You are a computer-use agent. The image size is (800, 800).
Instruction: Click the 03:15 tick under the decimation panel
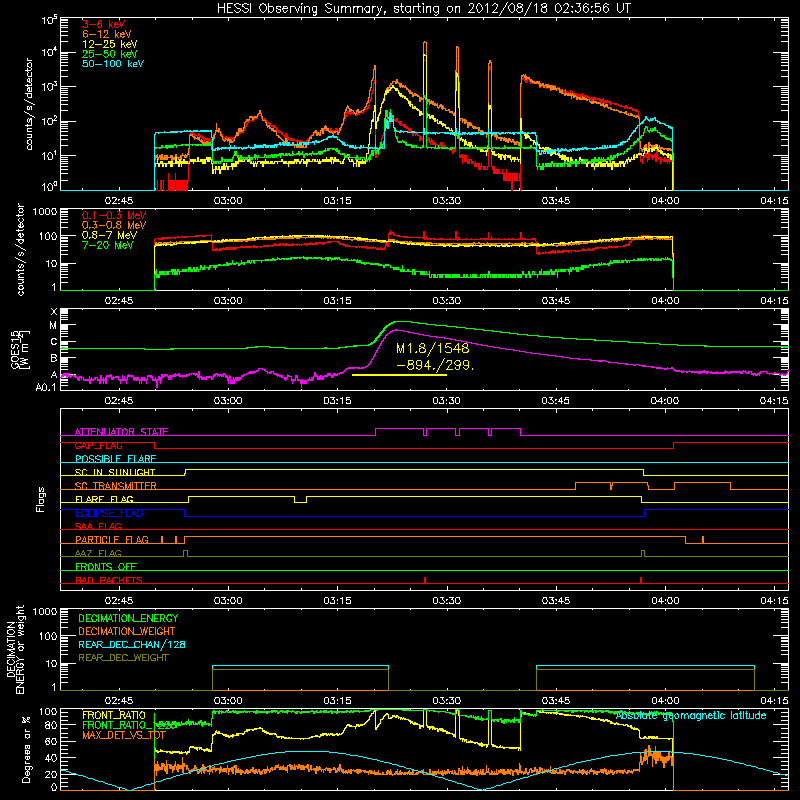click(337, 701)
